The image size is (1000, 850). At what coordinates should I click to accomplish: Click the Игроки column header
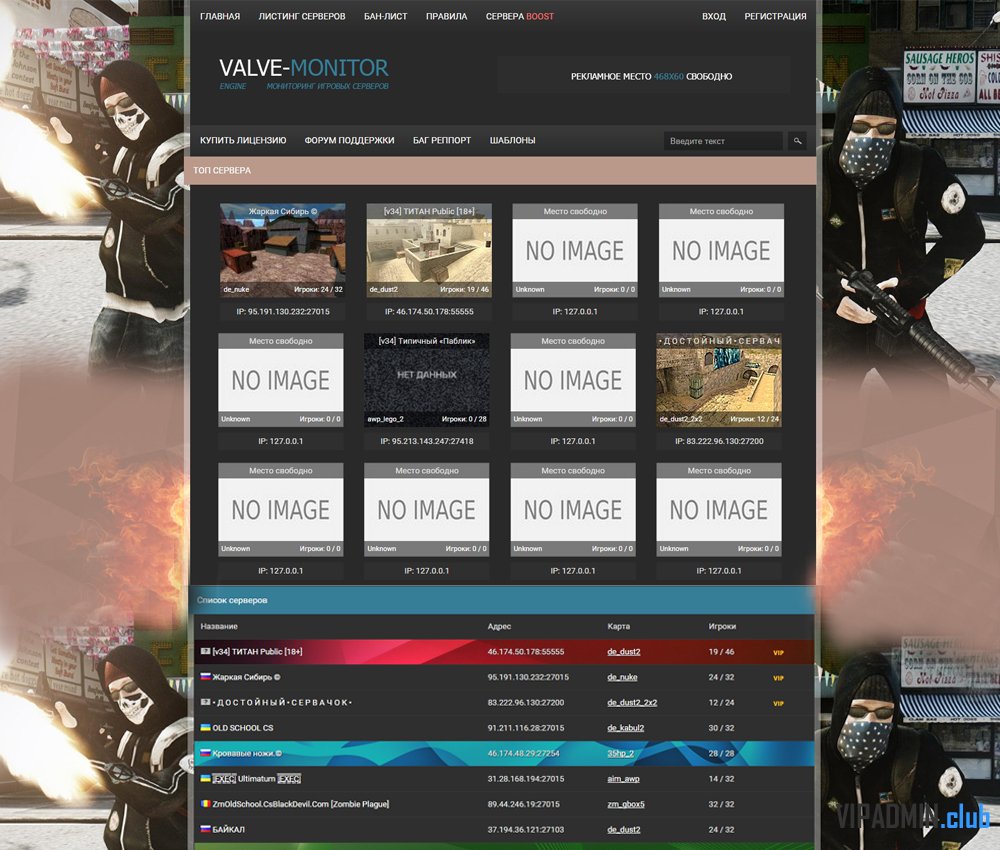point(722,626)
